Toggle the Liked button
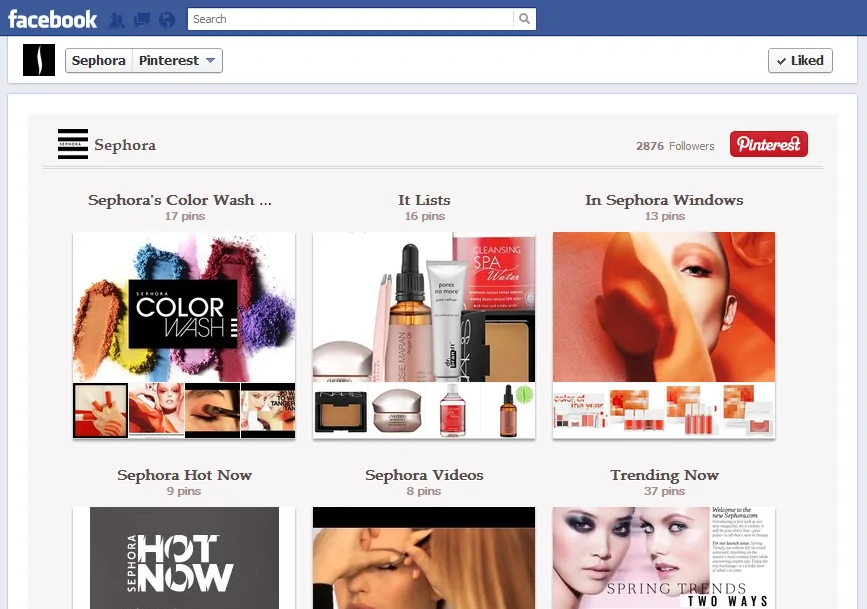 [x=800, y=60]
